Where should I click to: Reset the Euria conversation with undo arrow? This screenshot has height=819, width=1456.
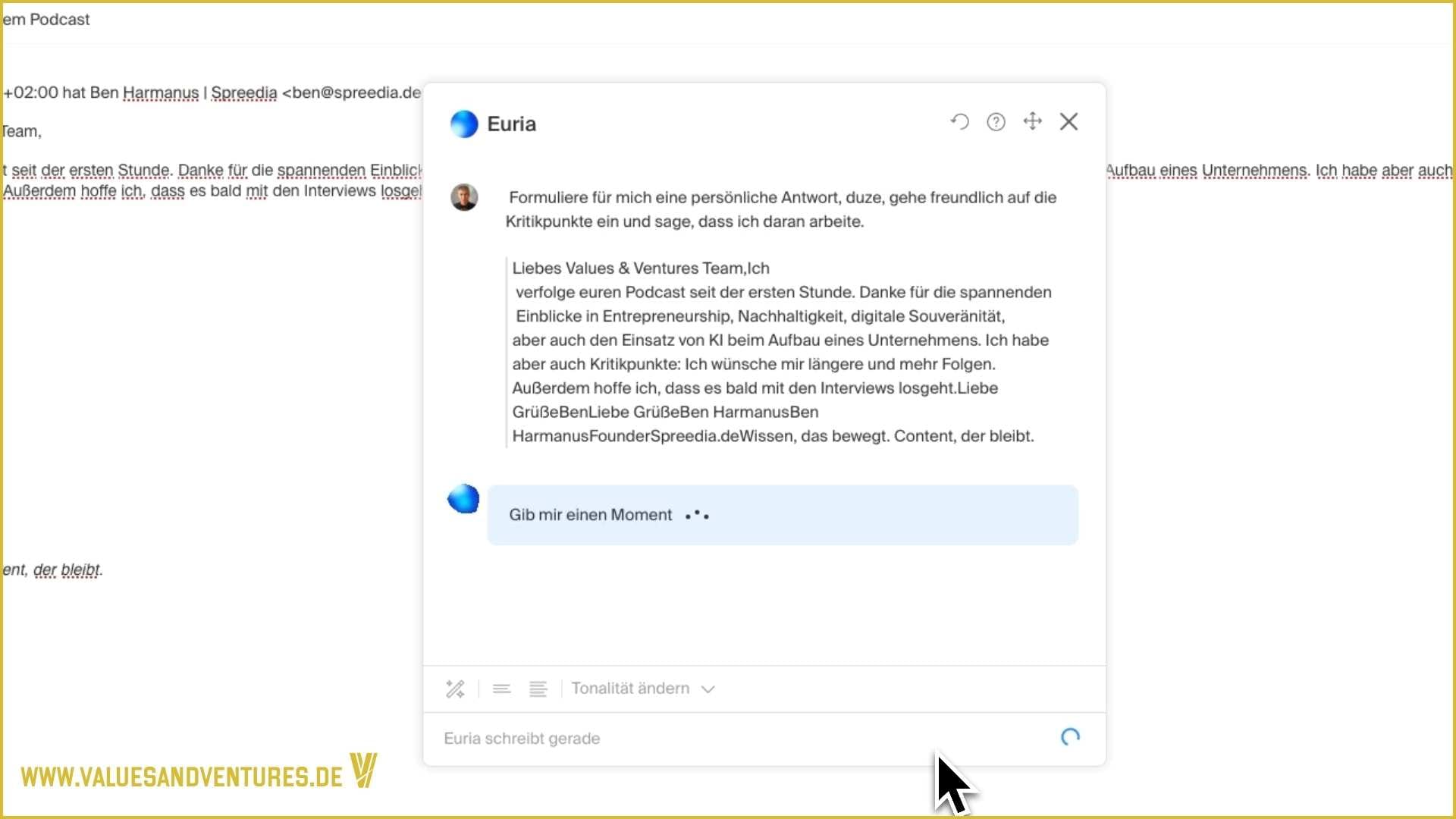click(959, 122)
